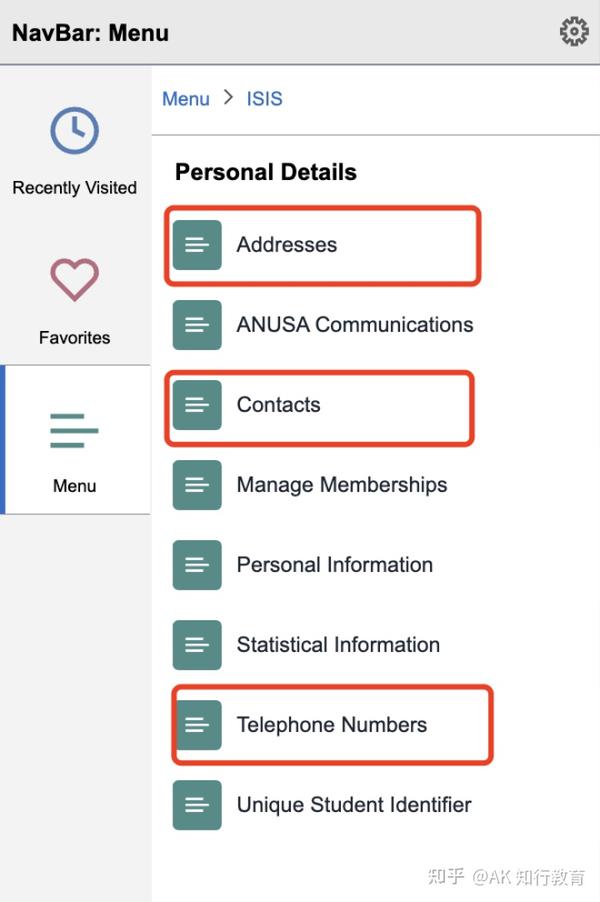The image size is (600, 902).
Task: Click the icon next to Manage Memberships
Action: pyautogui.click(x=197, y=484)
